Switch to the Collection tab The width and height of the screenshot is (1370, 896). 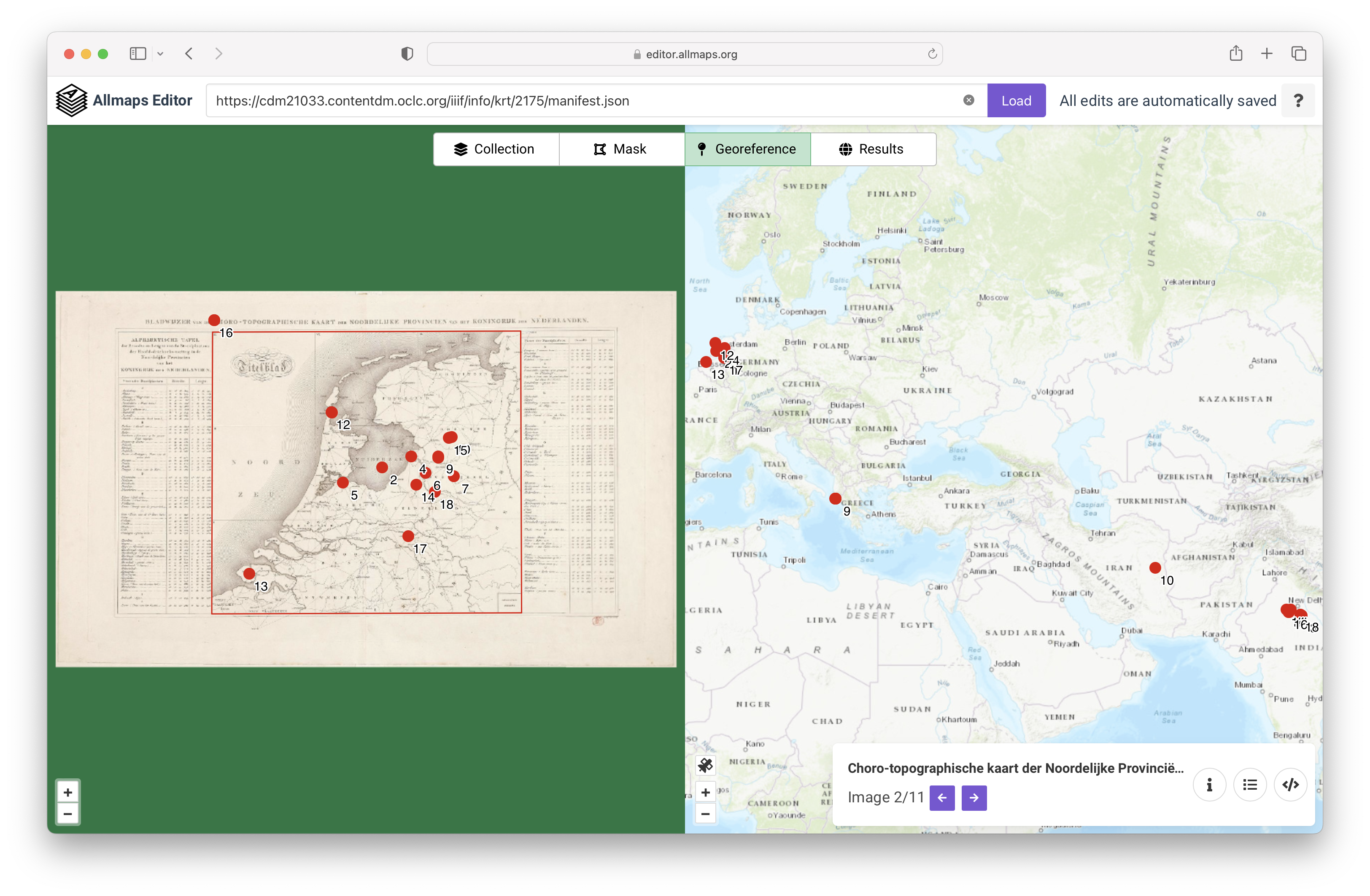click(496, 149)
